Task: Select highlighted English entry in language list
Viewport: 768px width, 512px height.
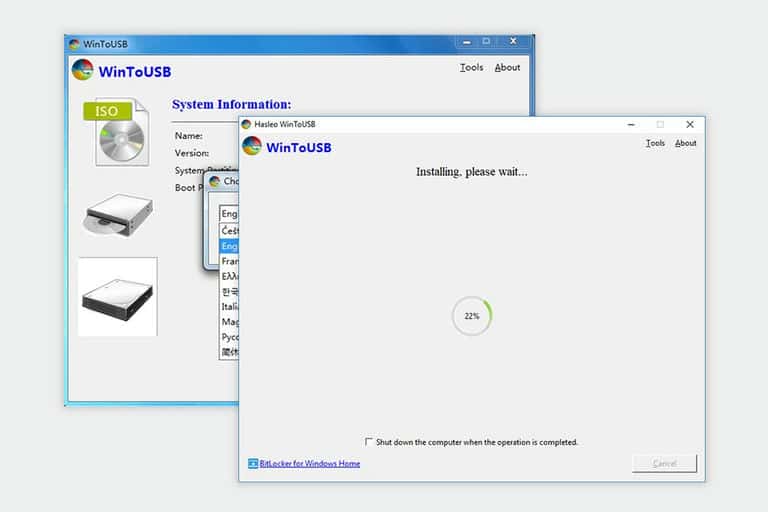Action: 229,246
